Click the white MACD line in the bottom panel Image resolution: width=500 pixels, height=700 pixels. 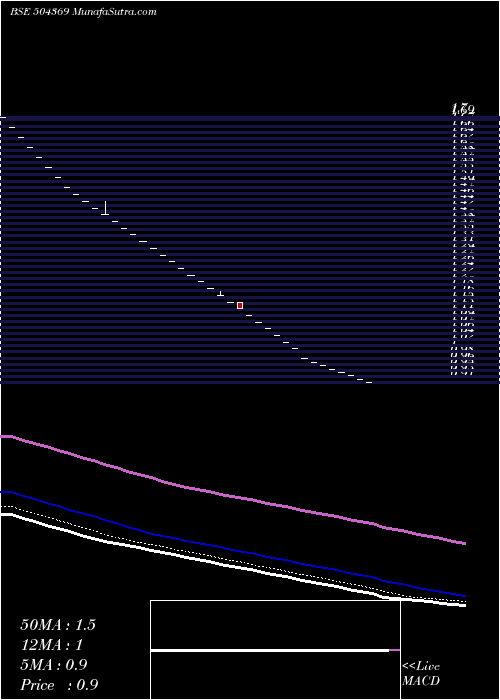coord(270,650)
